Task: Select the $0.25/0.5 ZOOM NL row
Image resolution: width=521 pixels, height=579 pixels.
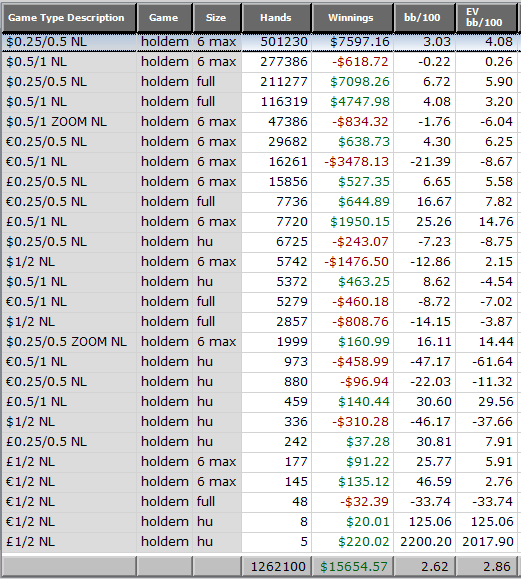Action: point(260,342)
